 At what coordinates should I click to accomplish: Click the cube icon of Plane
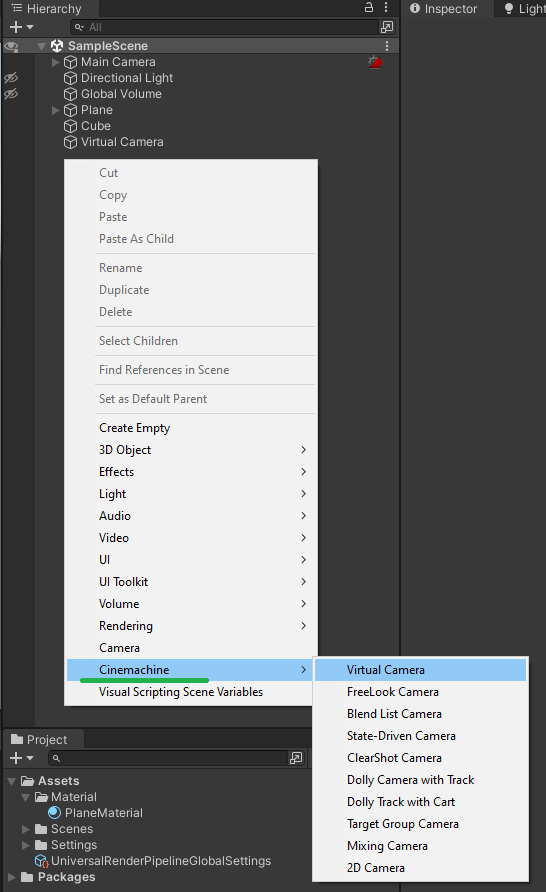(x=71, y=110)
